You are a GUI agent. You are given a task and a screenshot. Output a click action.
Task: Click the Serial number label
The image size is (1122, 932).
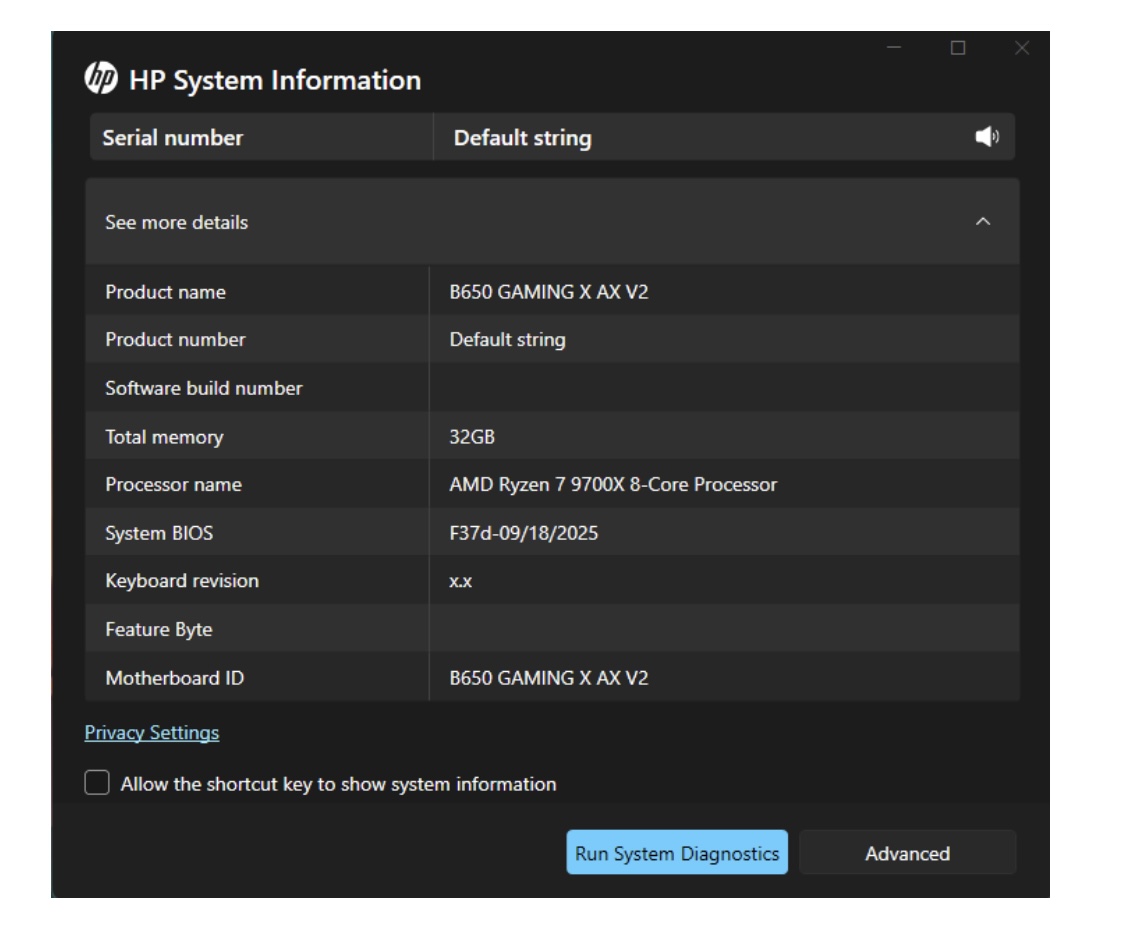(x=172, y=137)
